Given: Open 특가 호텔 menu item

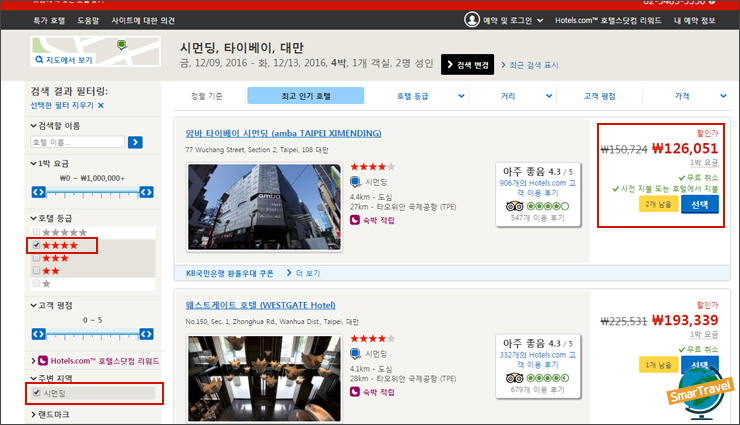Looking at the screenshot, I should (x=49, y=21).
